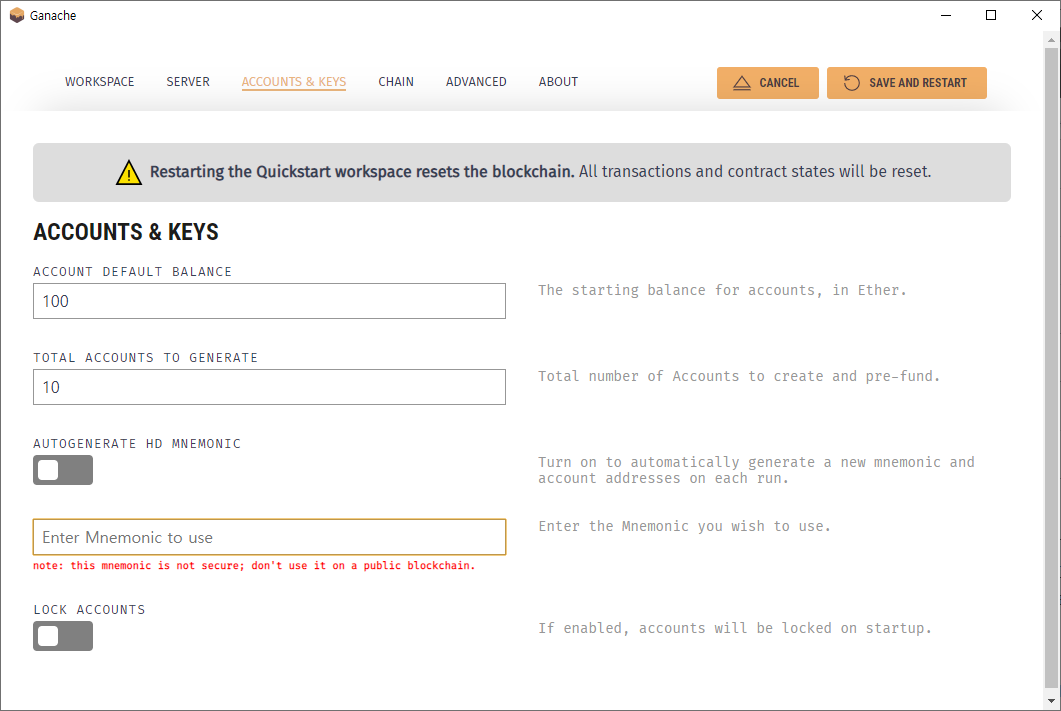
Task: Click the Autogenerate HD Mnemonic label
Action: tap(137, 444)
